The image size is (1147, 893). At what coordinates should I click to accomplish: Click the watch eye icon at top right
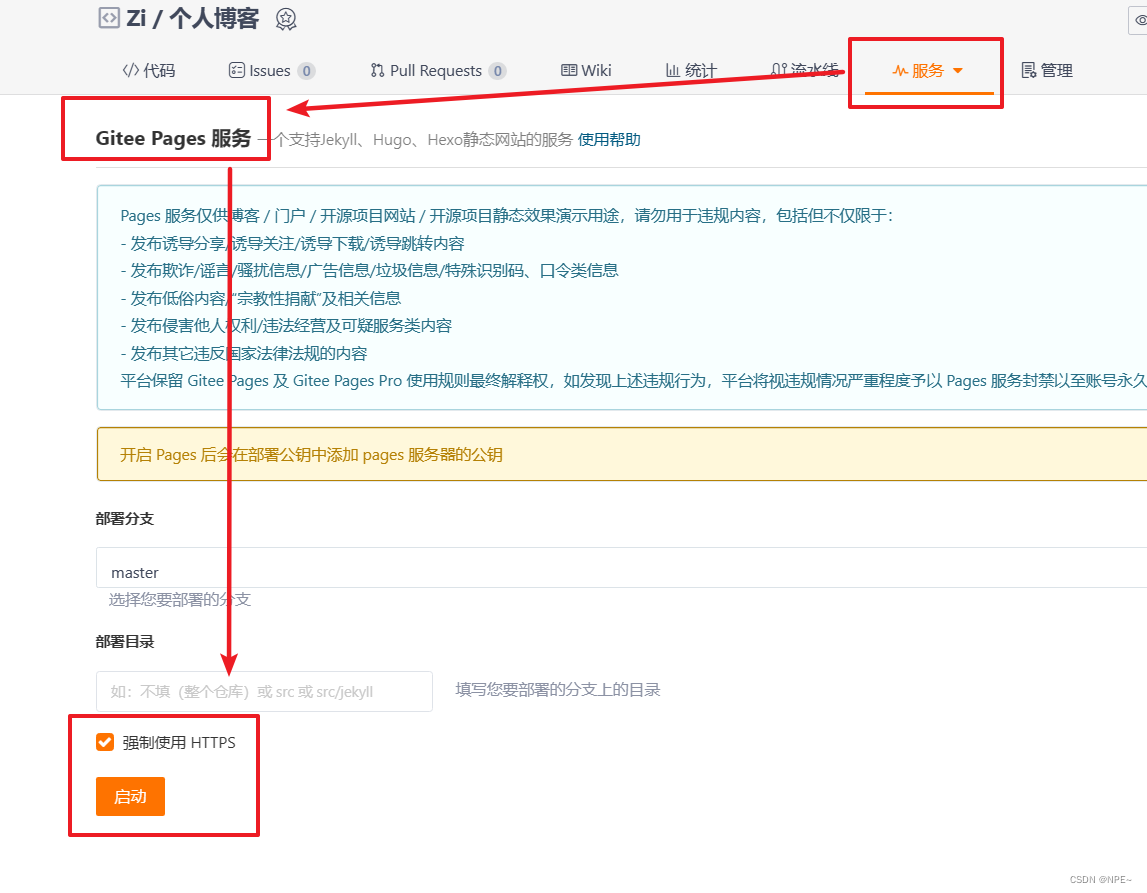pos(1140,20)
